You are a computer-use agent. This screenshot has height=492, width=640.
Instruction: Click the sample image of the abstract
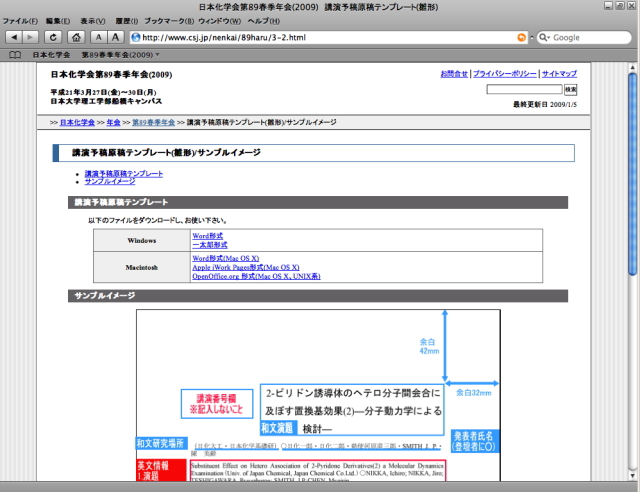click(x=318, y=395)
